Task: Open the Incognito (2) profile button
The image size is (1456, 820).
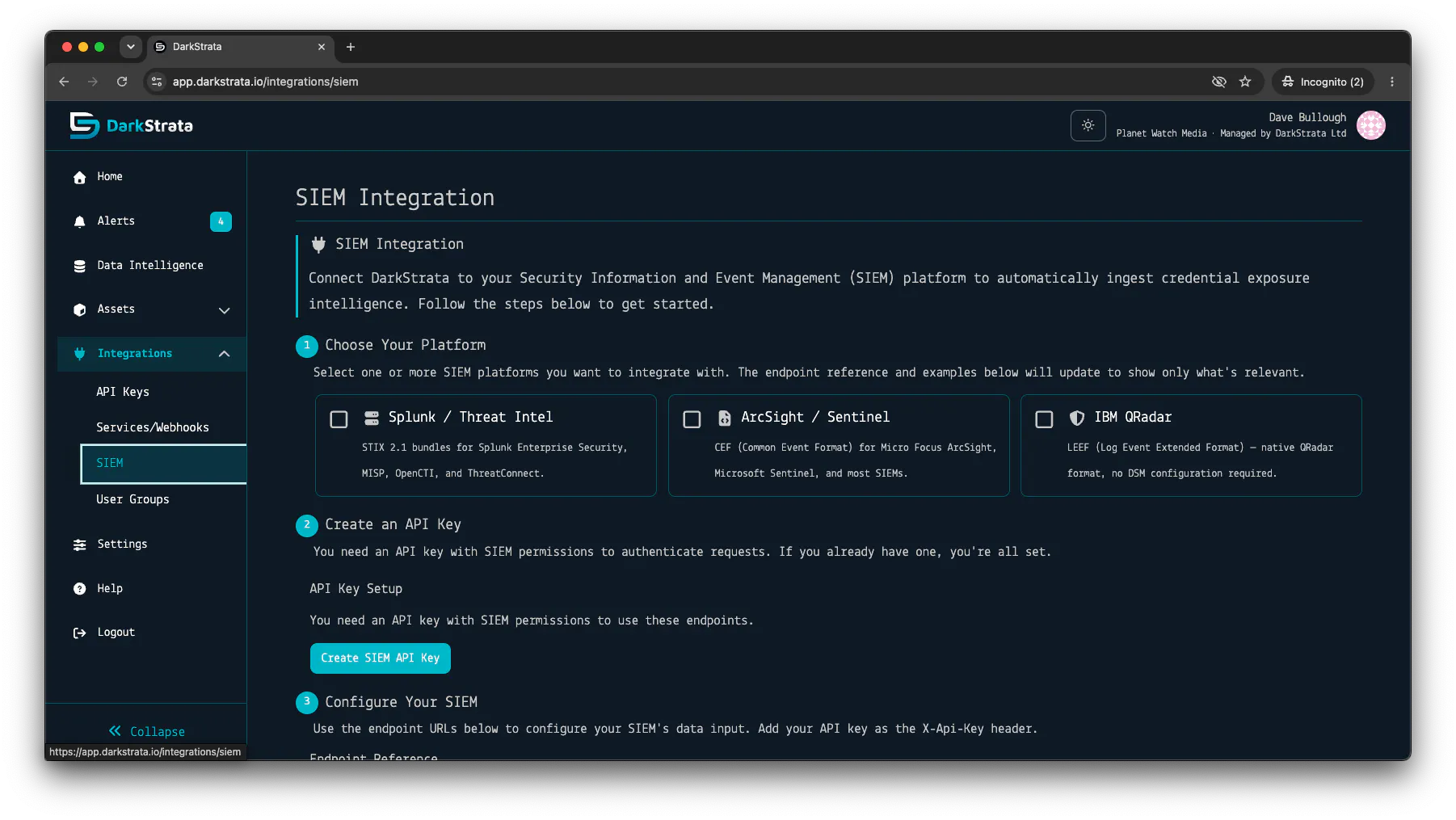Action: point(1323,82)
